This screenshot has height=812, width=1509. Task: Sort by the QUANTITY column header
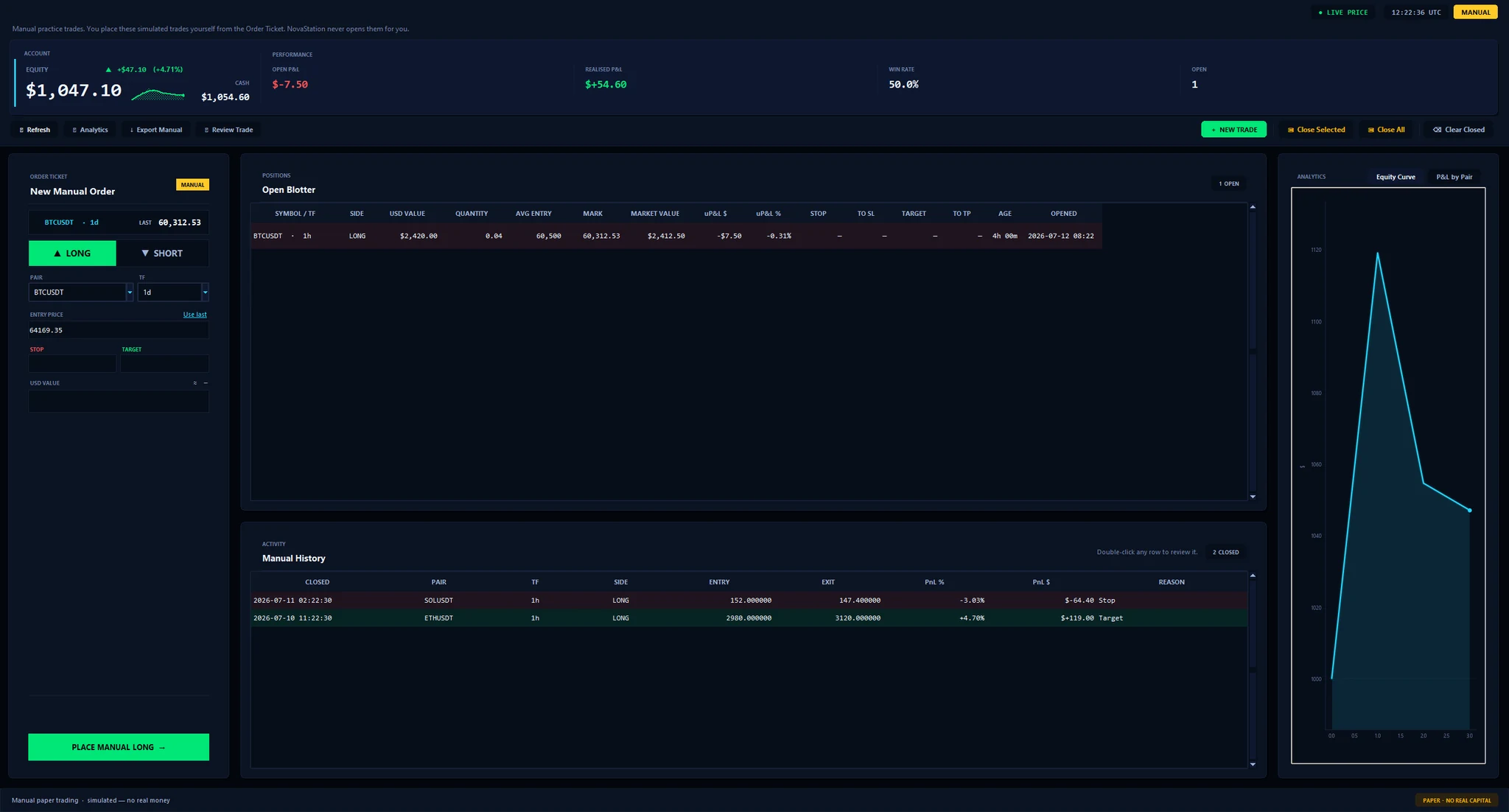(x=472, y=214)
